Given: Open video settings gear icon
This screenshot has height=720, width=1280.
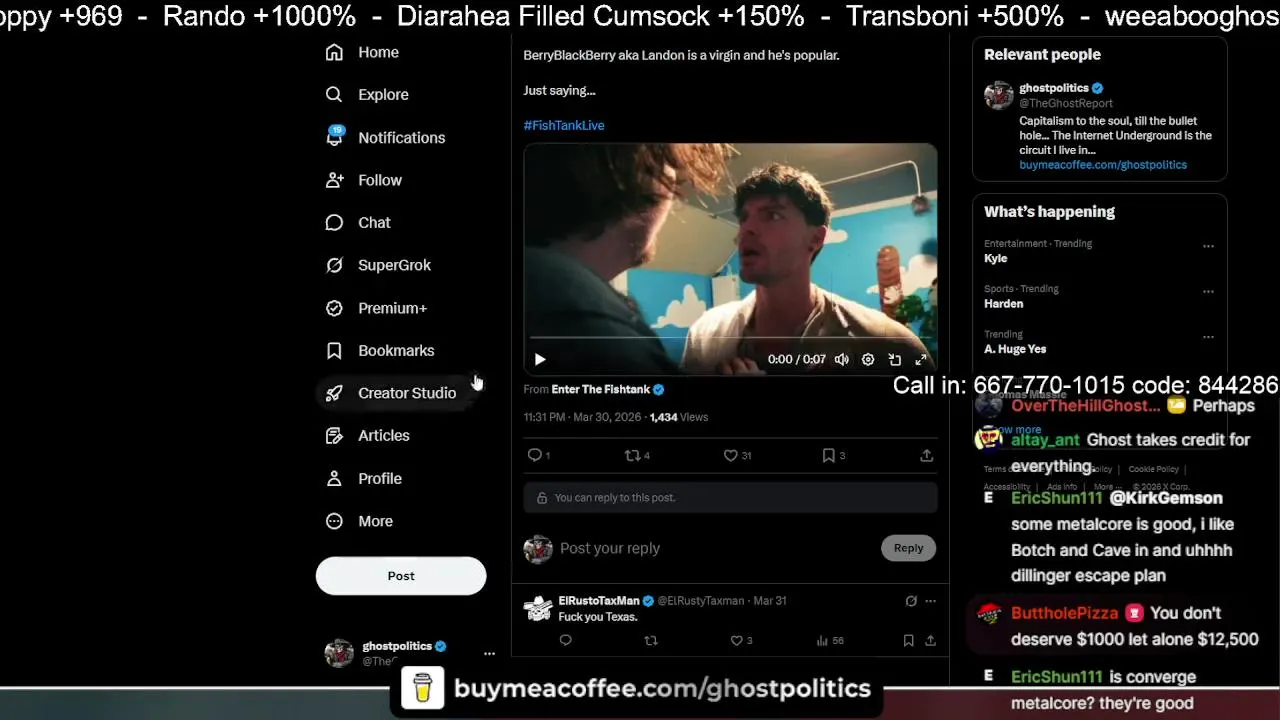Looking at the screenshot, I should pos(868,360).
